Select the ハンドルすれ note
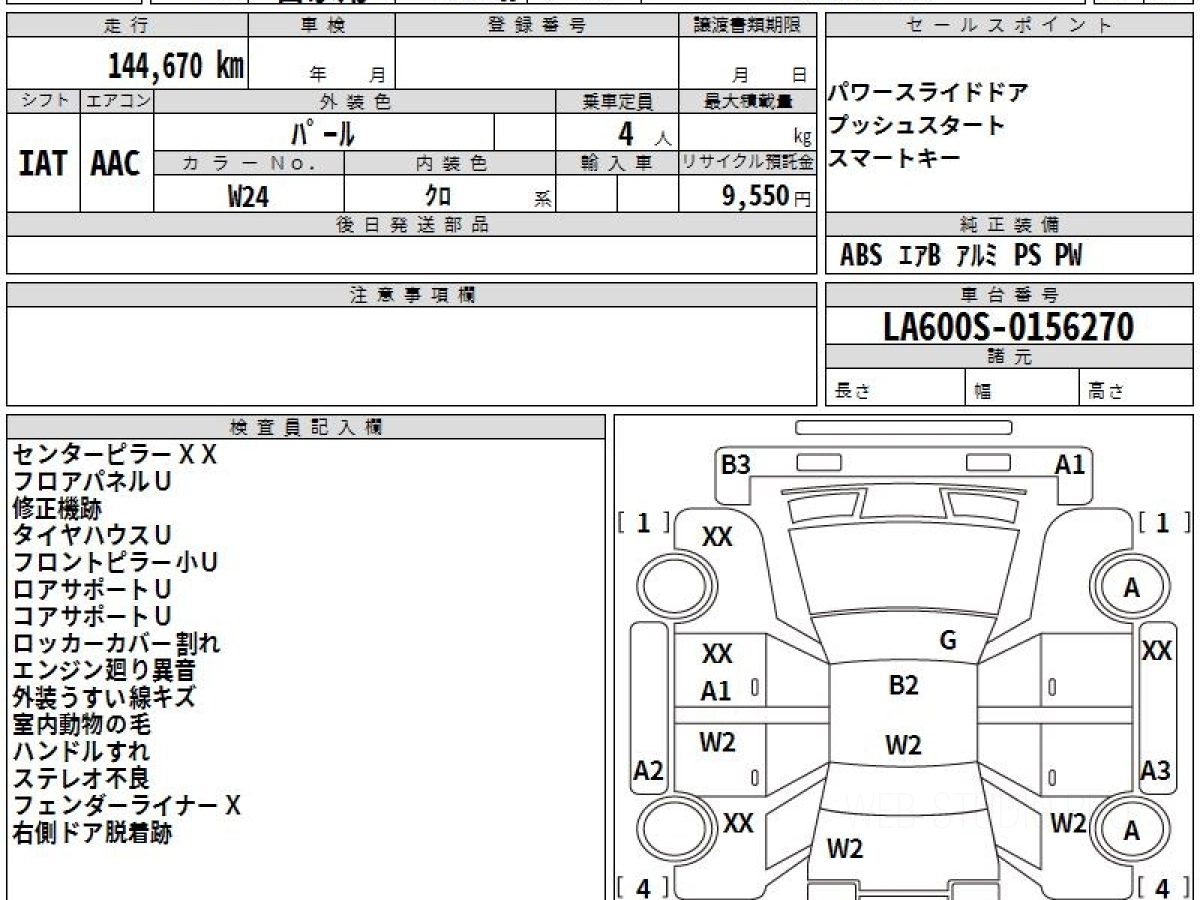1200x900 pixels. pos(81,752)
